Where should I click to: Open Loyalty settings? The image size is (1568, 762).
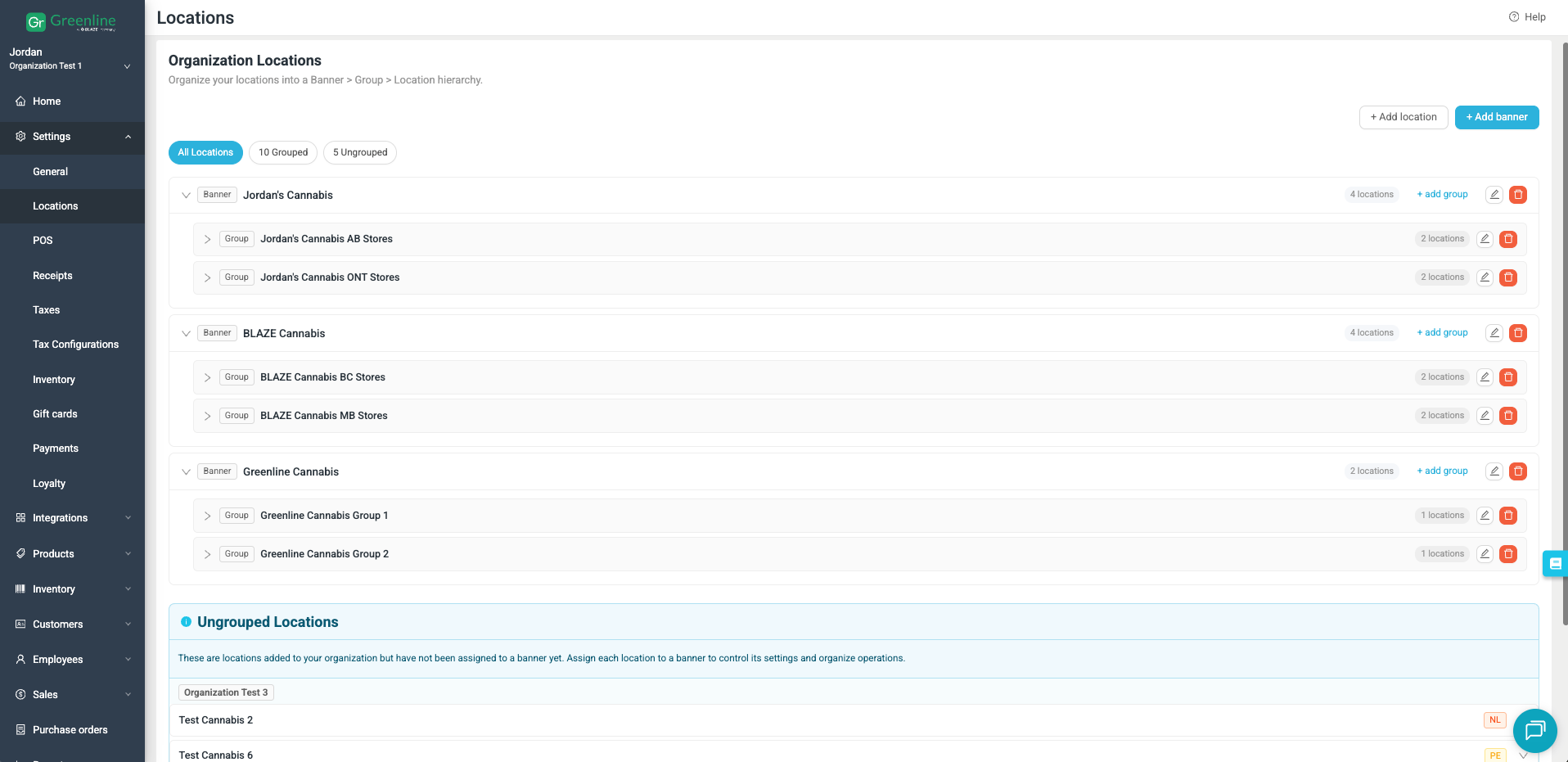[72, 484]
